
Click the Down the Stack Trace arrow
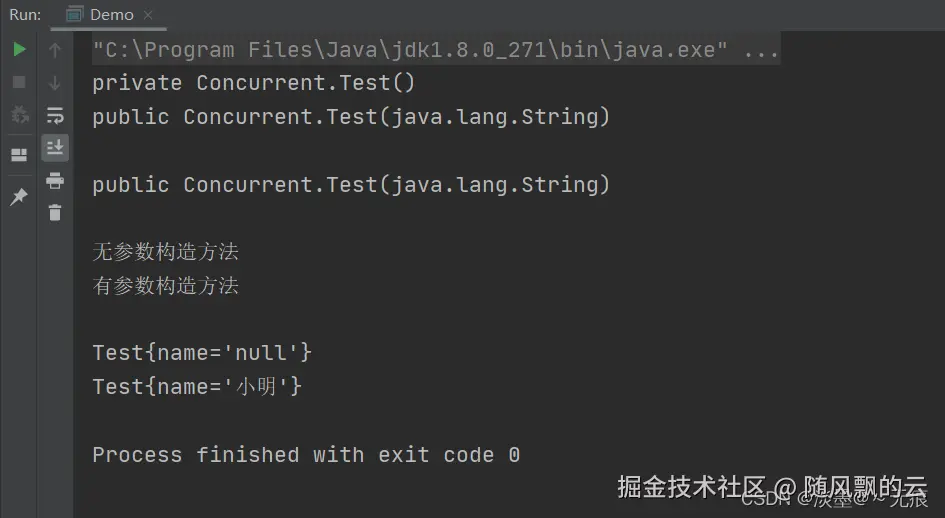click(x=55, y=83)
